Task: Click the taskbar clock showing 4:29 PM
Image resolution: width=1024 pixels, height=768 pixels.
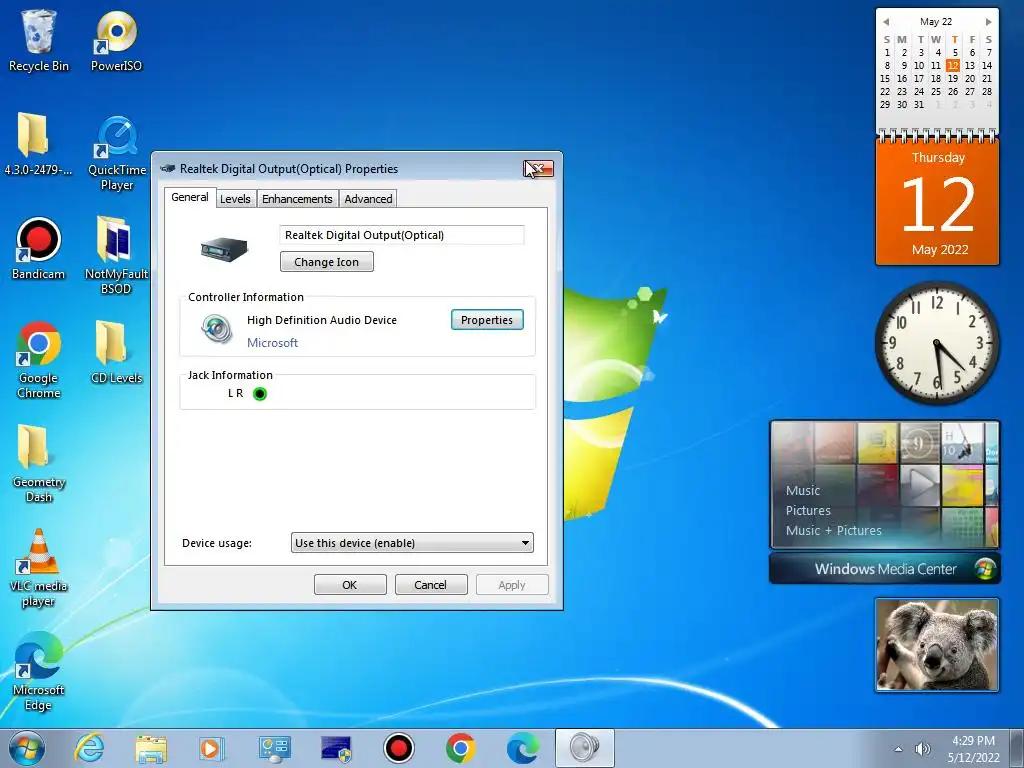Action: click(x=973, y=749)
